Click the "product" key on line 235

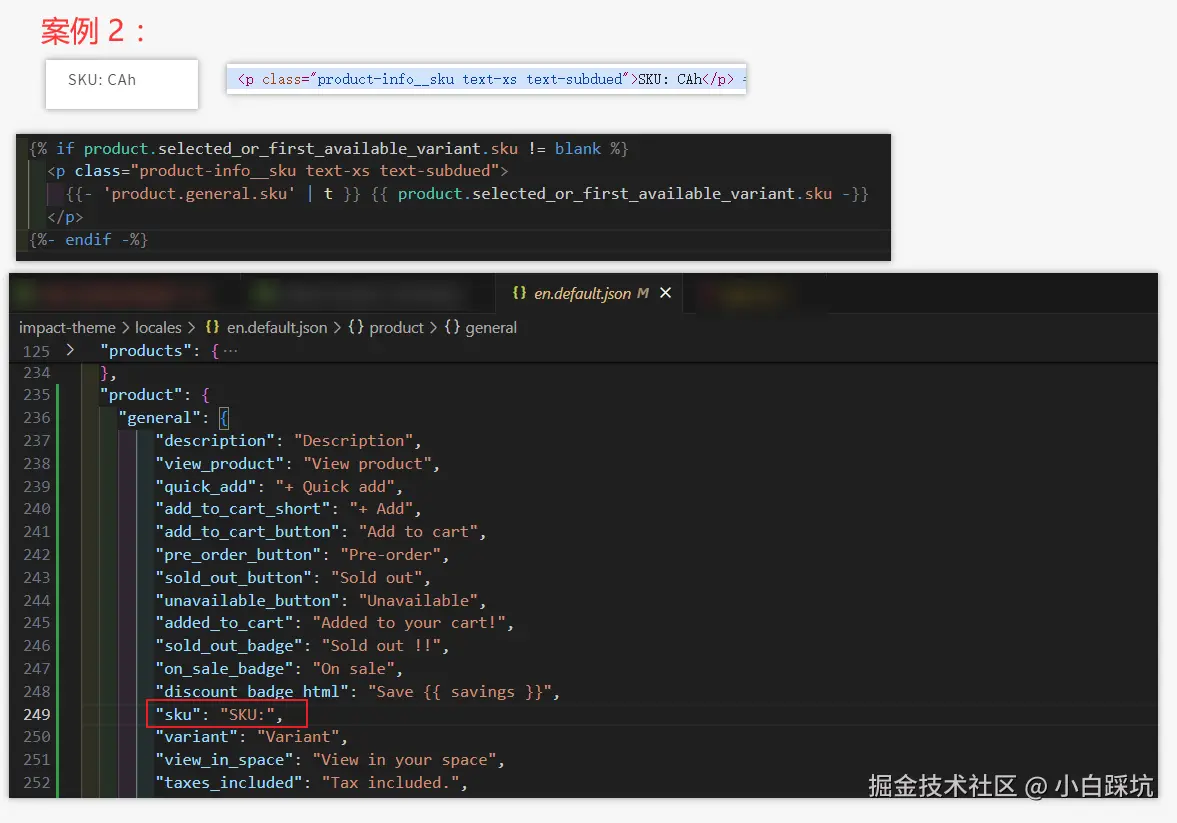tap(141, 395)
